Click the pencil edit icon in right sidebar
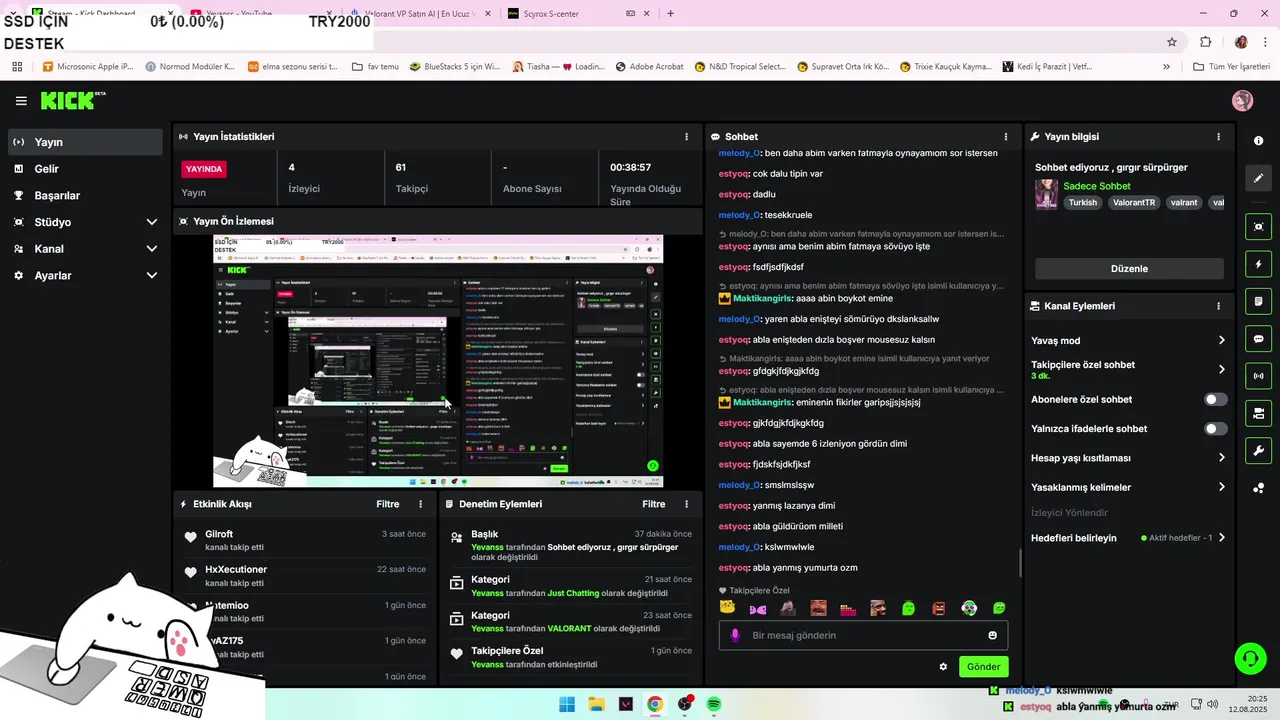Image resolution: width=1280 pixels, height=720 pixels. (1258, 178)
